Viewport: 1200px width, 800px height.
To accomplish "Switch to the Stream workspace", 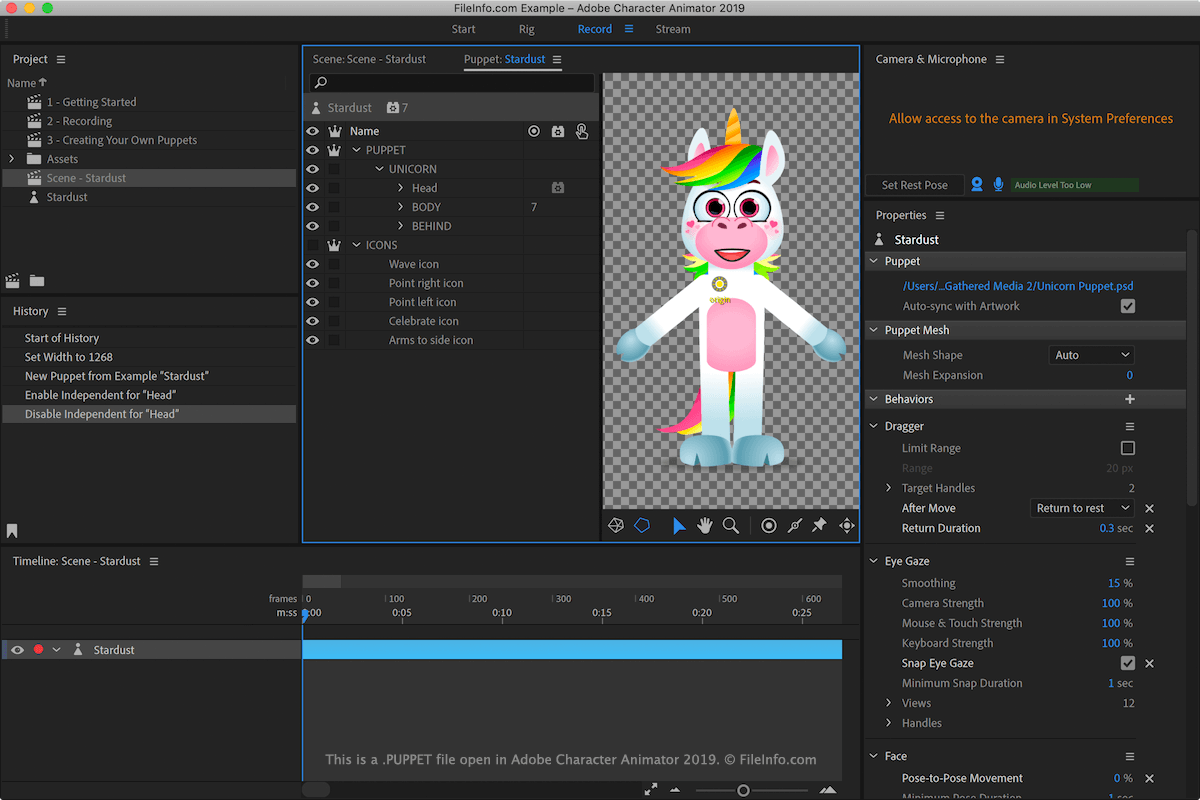I will point(673,29).
